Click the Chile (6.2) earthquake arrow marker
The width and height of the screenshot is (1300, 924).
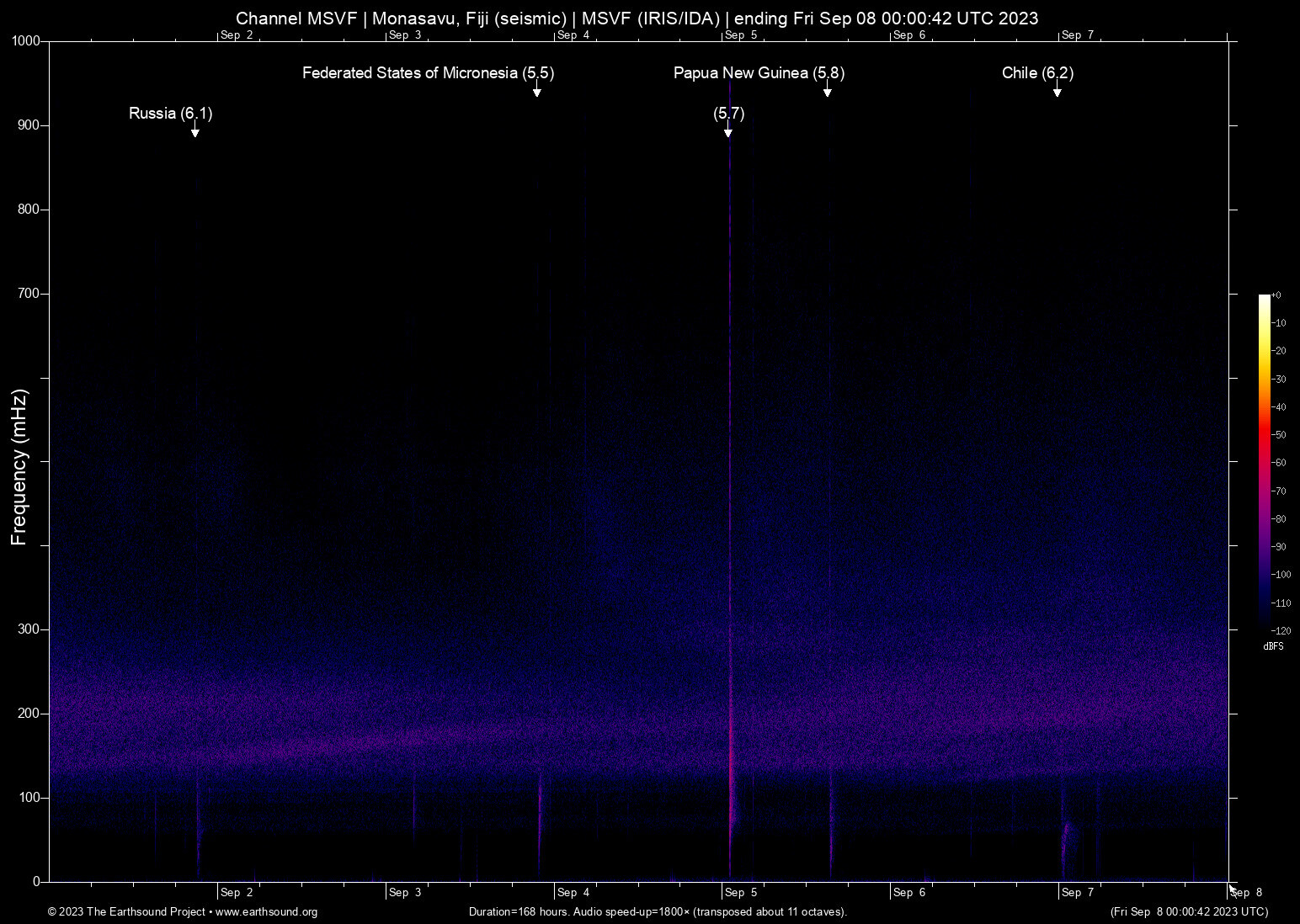pos(1058,91)
